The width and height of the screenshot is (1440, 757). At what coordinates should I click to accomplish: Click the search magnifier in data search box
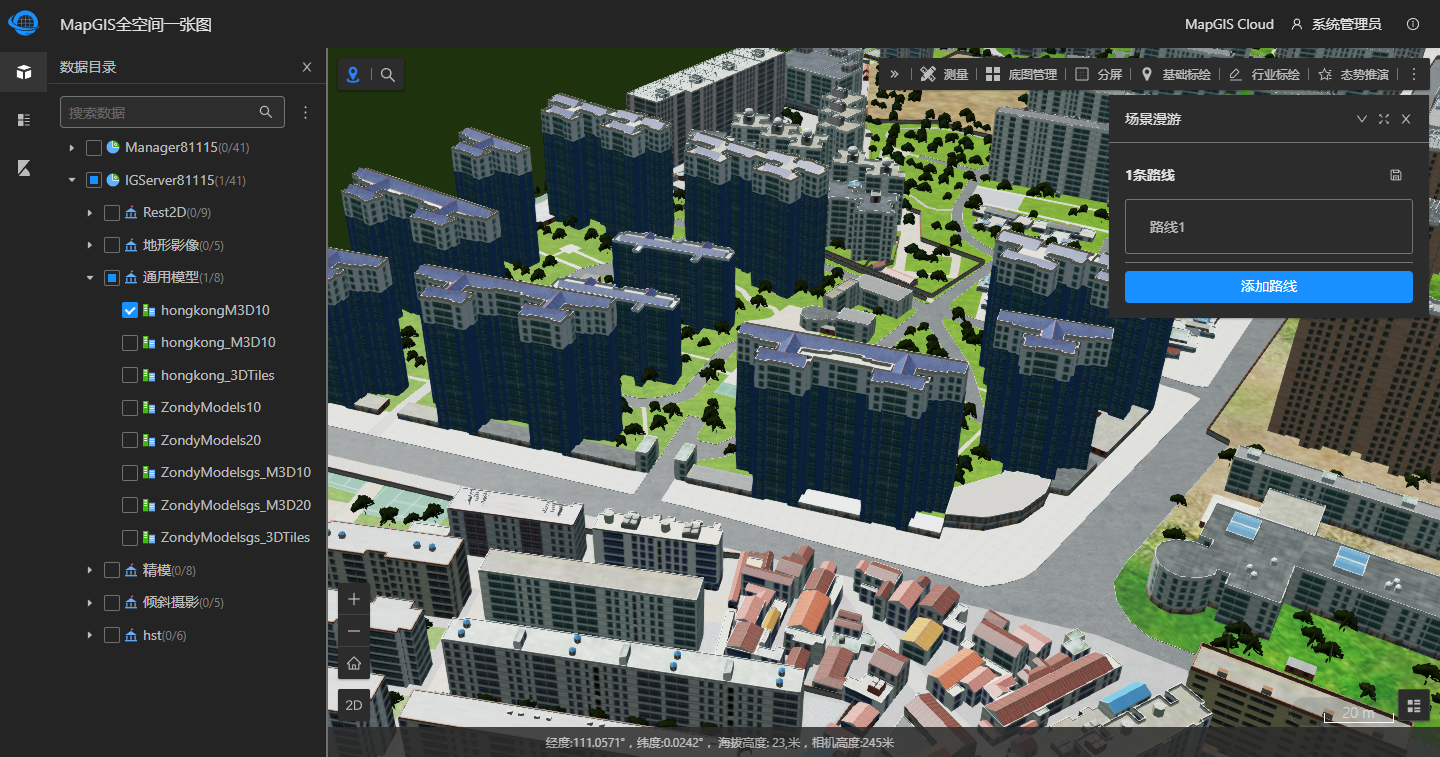coord(266,112)
